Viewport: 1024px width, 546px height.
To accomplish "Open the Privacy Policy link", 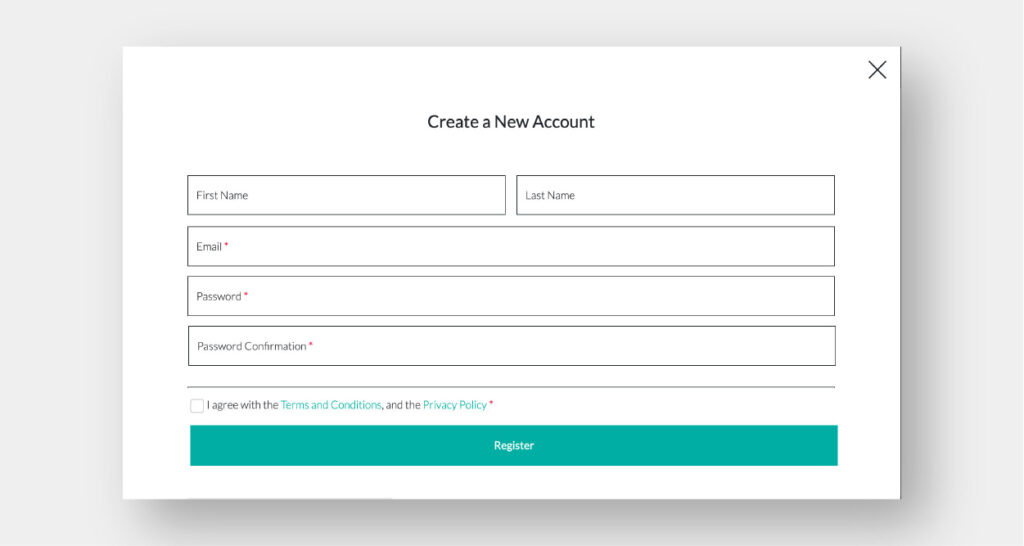I will click(x=455, y=405).
